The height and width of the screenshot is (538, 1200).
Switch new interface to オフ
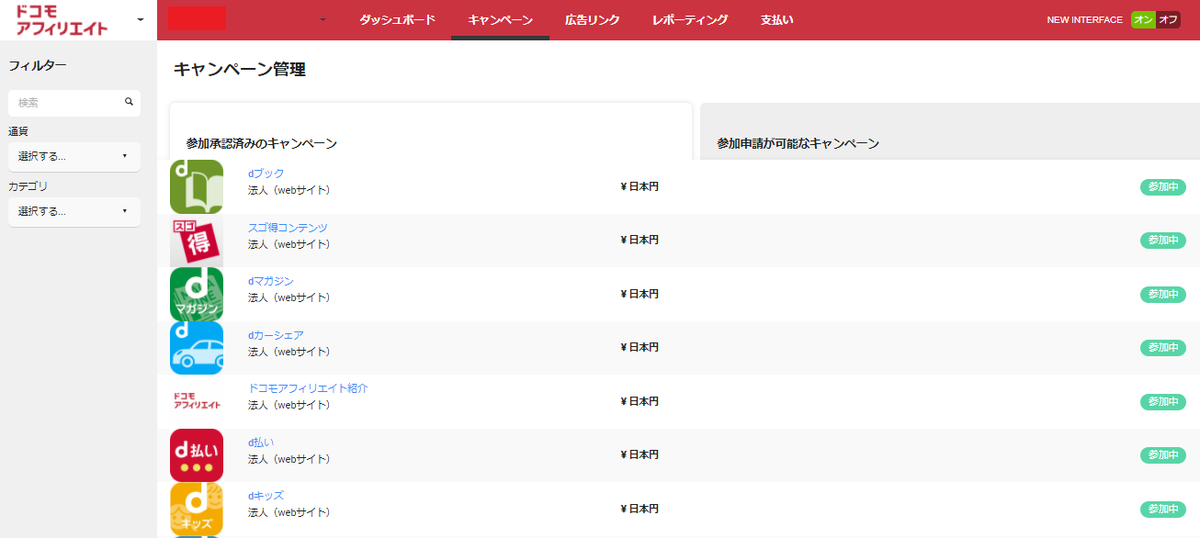[1168, 20]
